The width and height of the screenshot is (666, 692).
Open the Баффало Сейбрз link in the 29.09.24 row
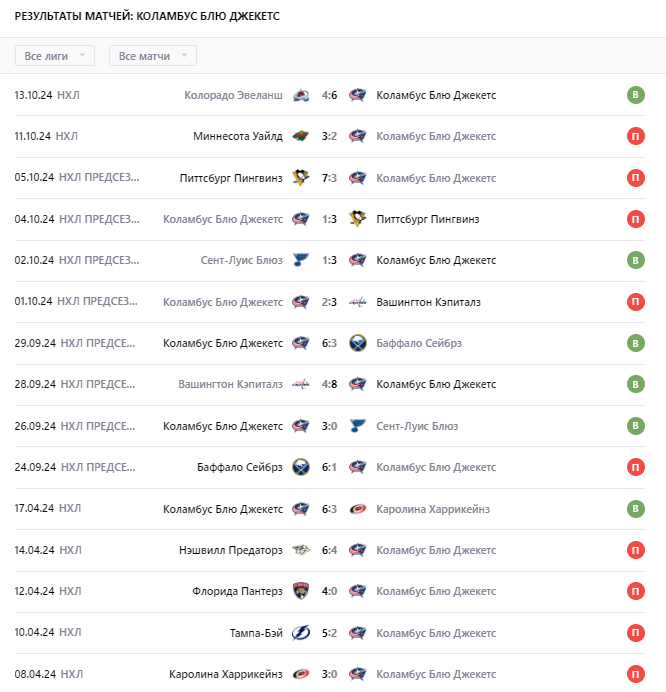[x=419, y=343]
